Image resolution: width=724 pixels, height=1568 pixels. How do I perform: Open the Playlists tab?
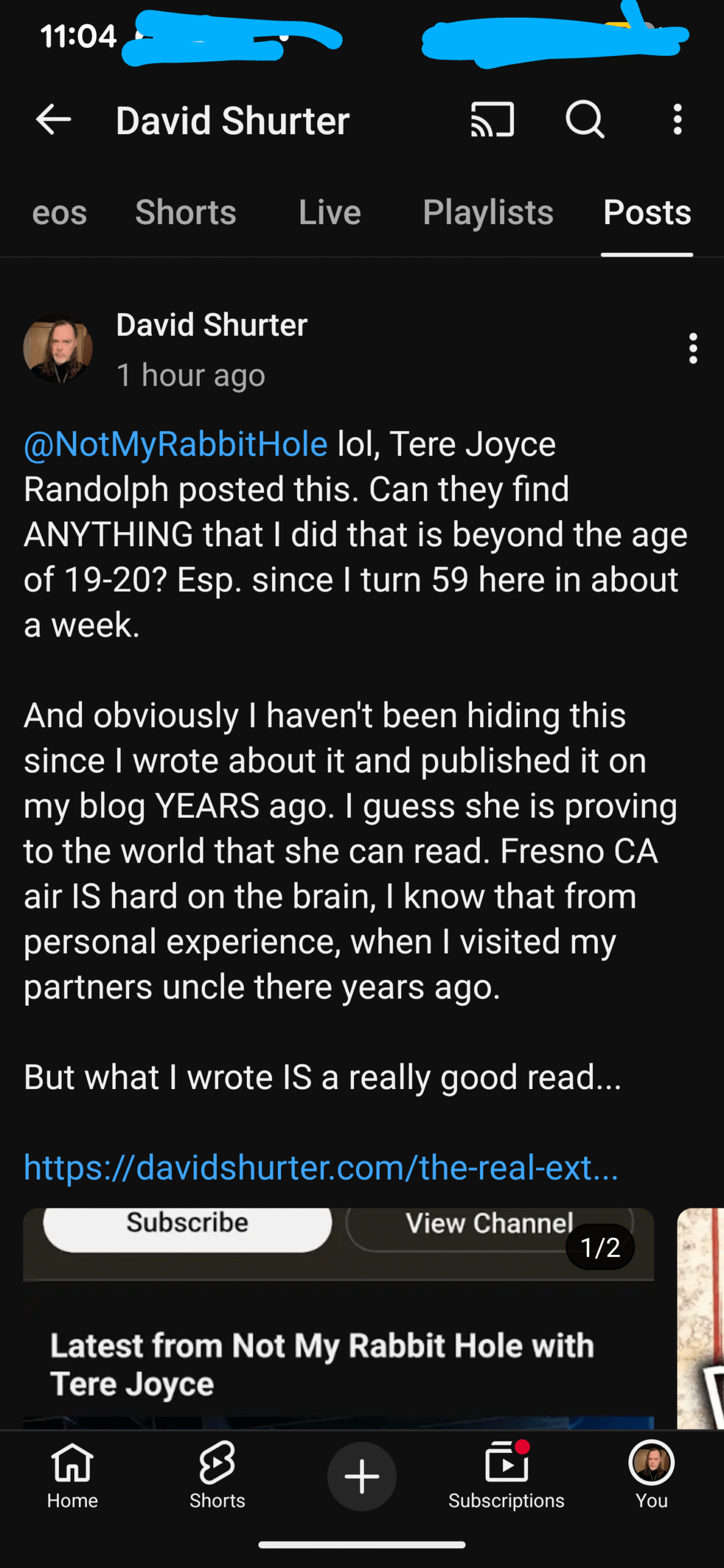click(x=488, y=213)
